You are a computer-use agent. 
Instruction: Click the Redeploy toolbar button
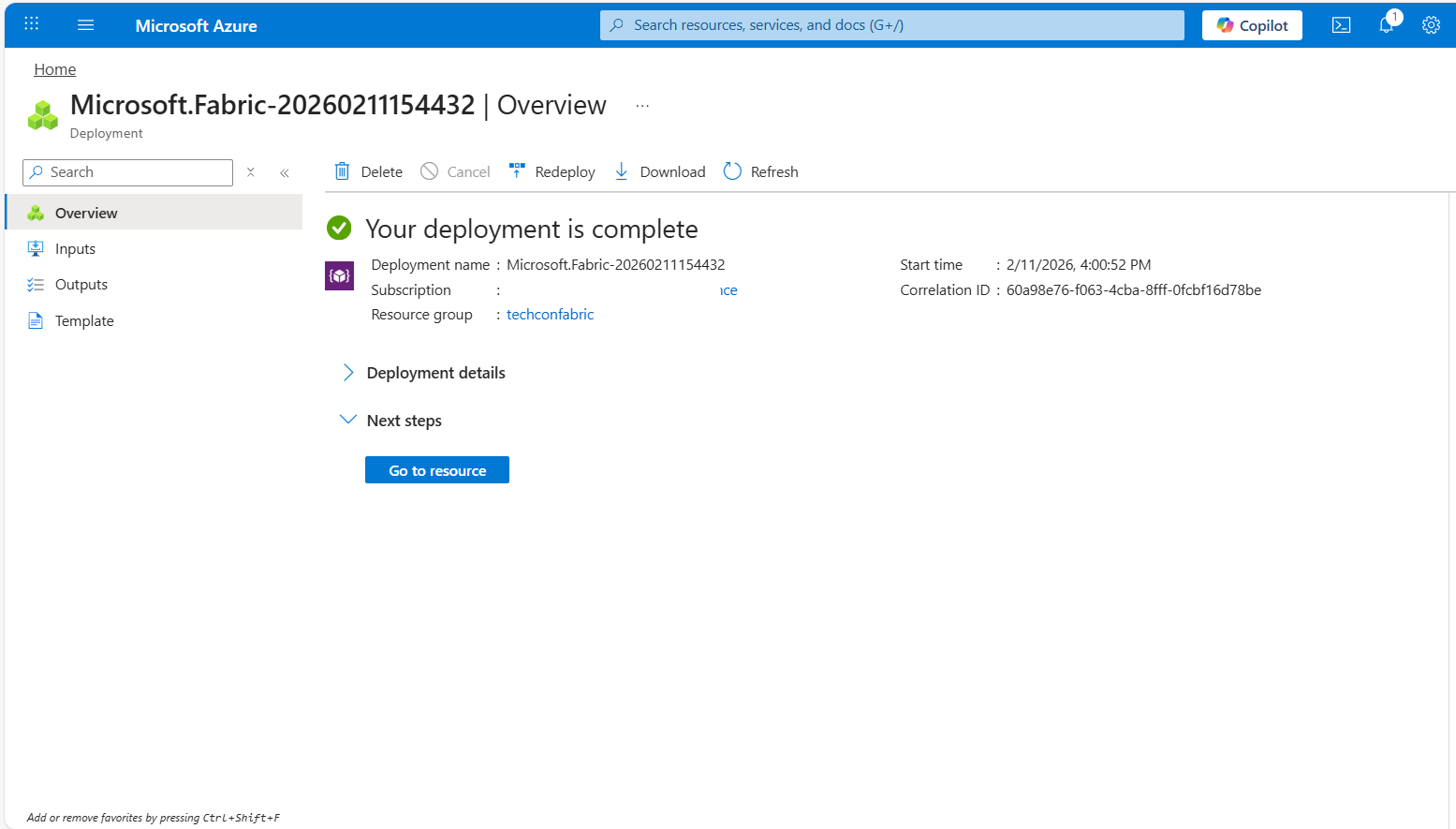pos(552,171)
